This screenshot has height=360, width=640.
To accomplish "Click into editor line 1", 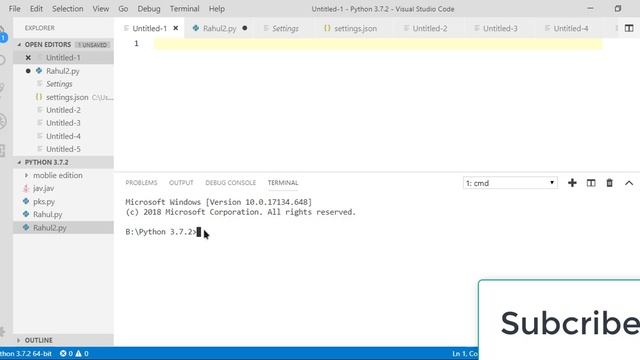I will pos(378,43).
